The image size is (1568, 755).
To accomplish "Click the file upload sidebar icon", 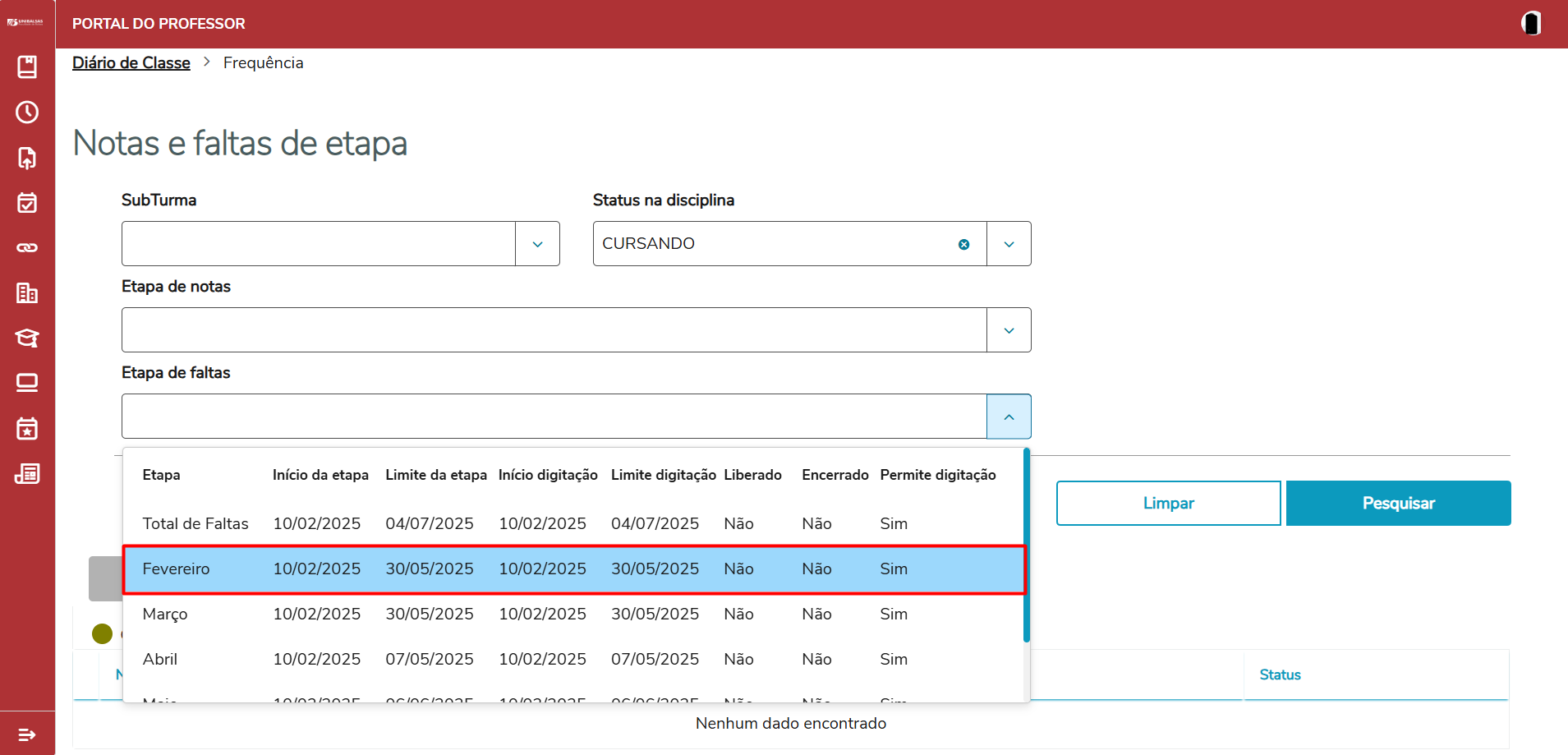I will point(27,158).
